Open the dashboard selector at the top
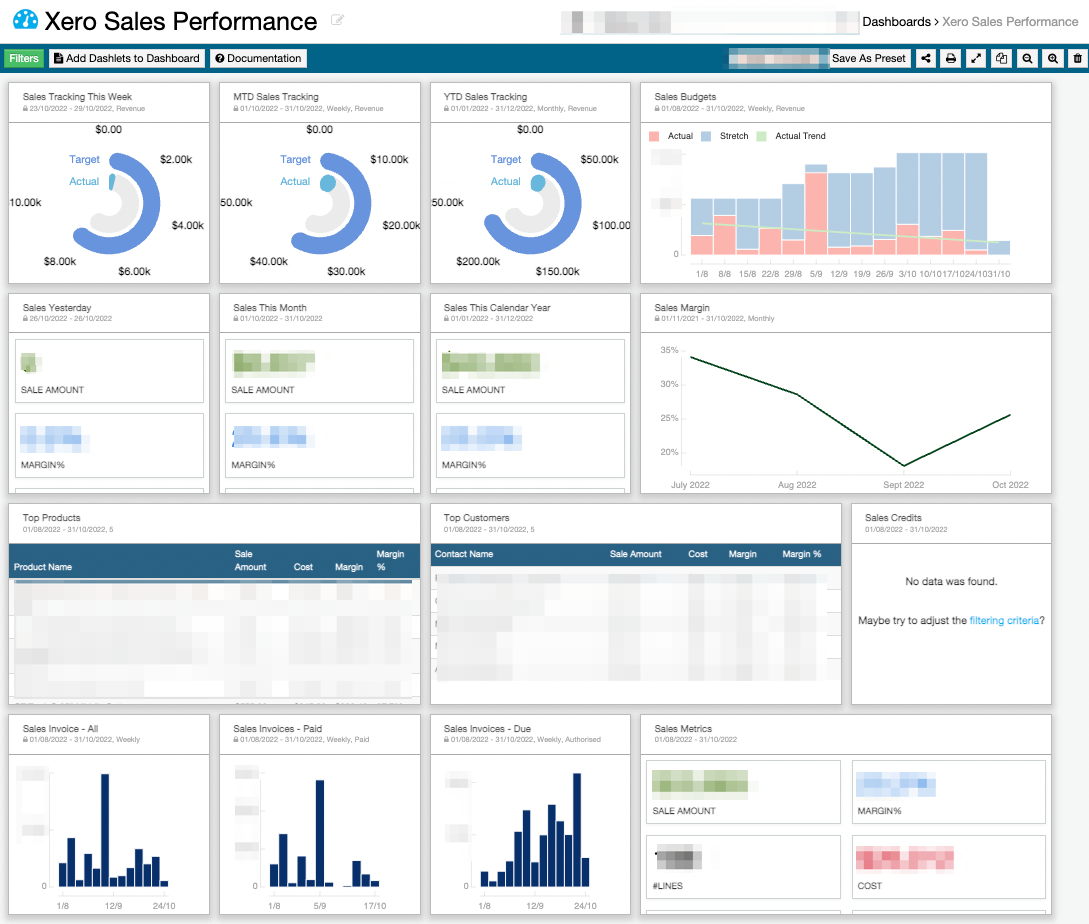This screenshot has width=1089, height=924. pos(710,21)
